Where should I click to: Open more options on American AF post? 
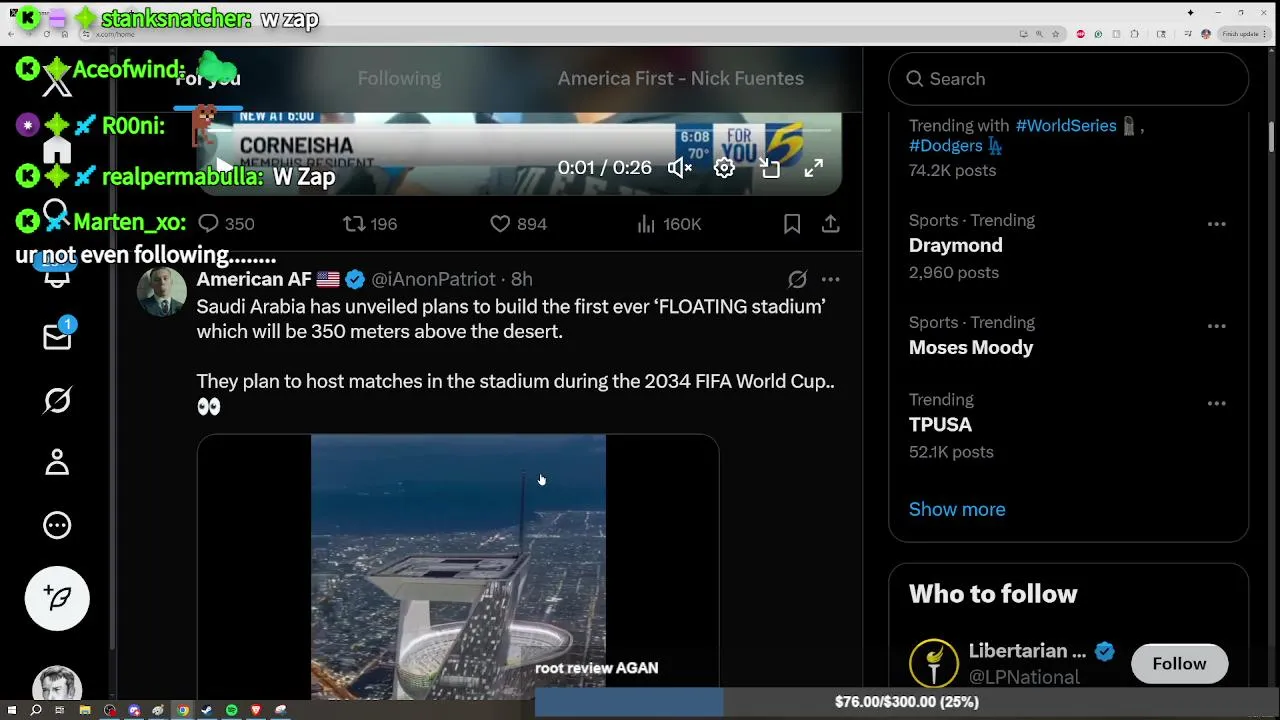830,279
